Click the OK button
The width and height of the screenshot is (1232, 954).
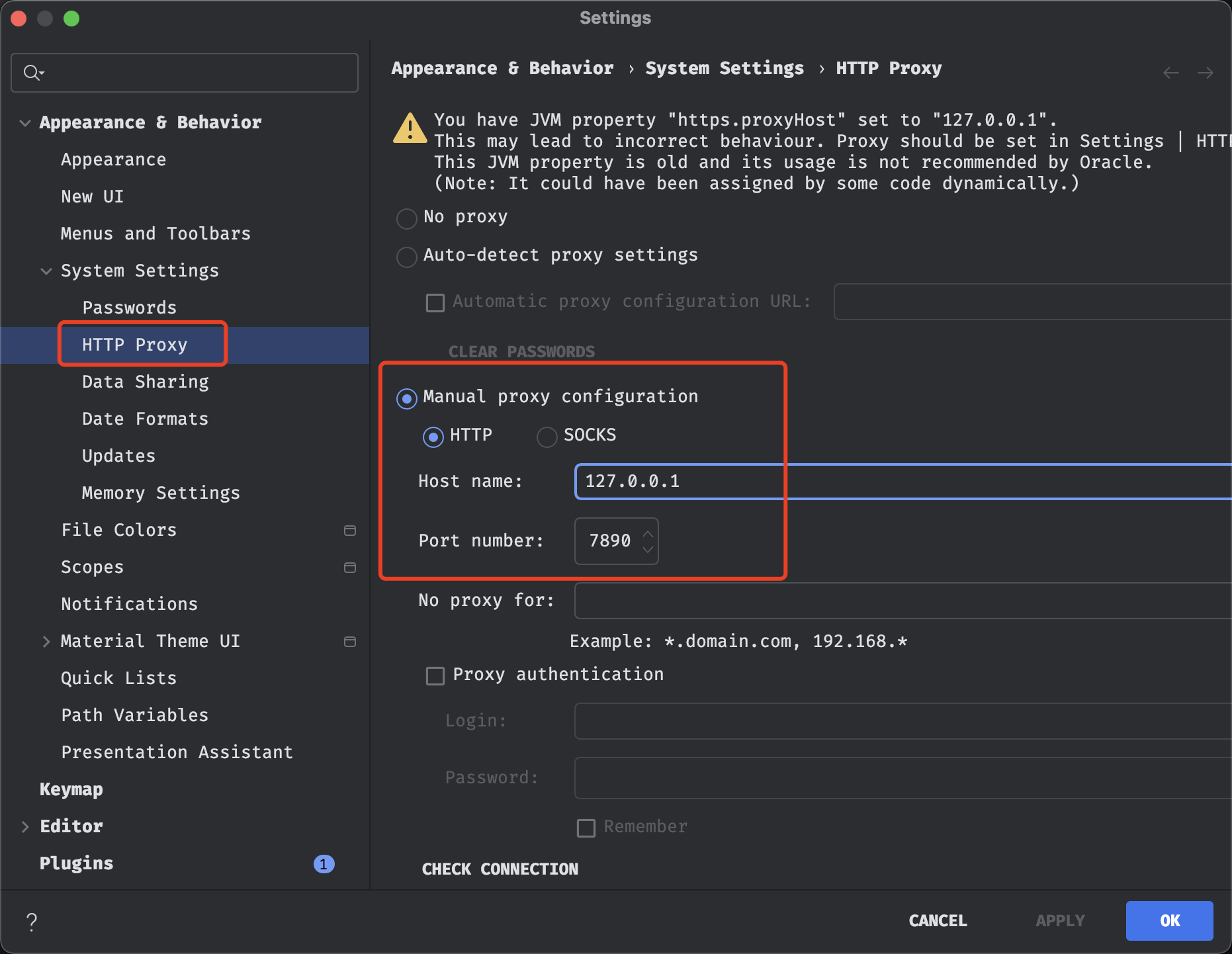click(1170, 921)
